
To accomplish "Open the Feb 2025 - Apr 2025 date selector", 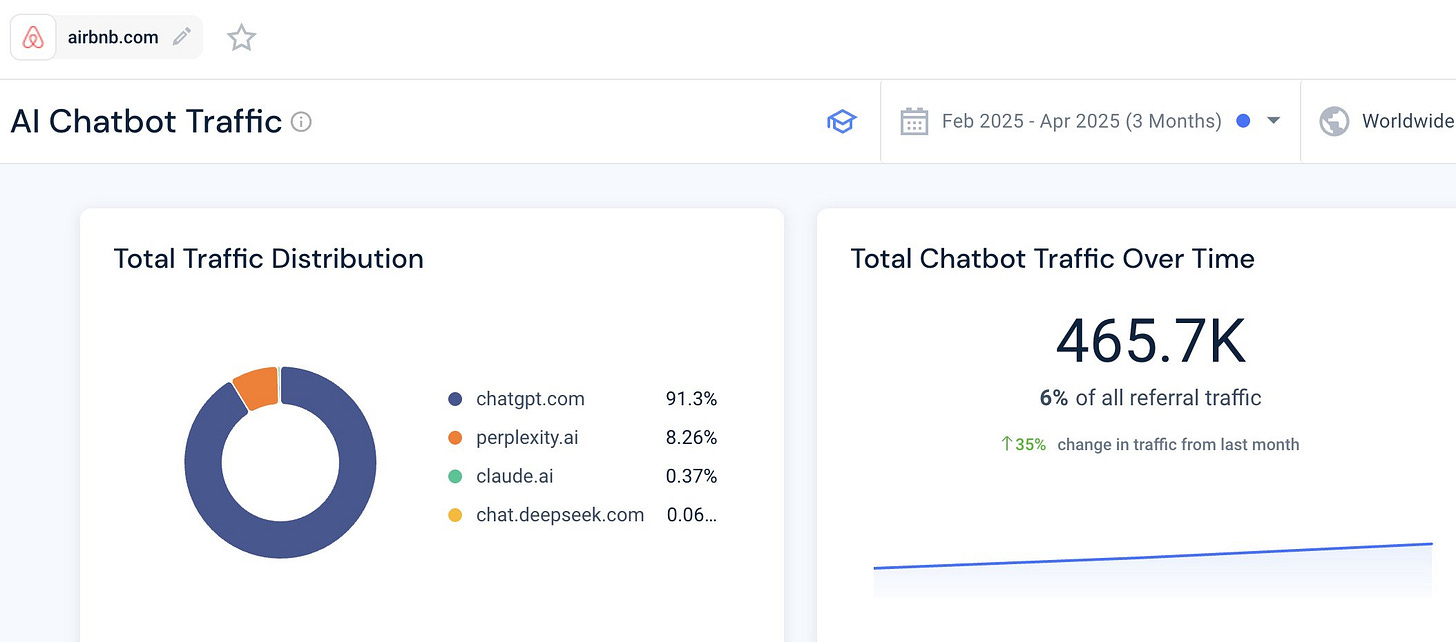I will click(x=1090, y=122).
